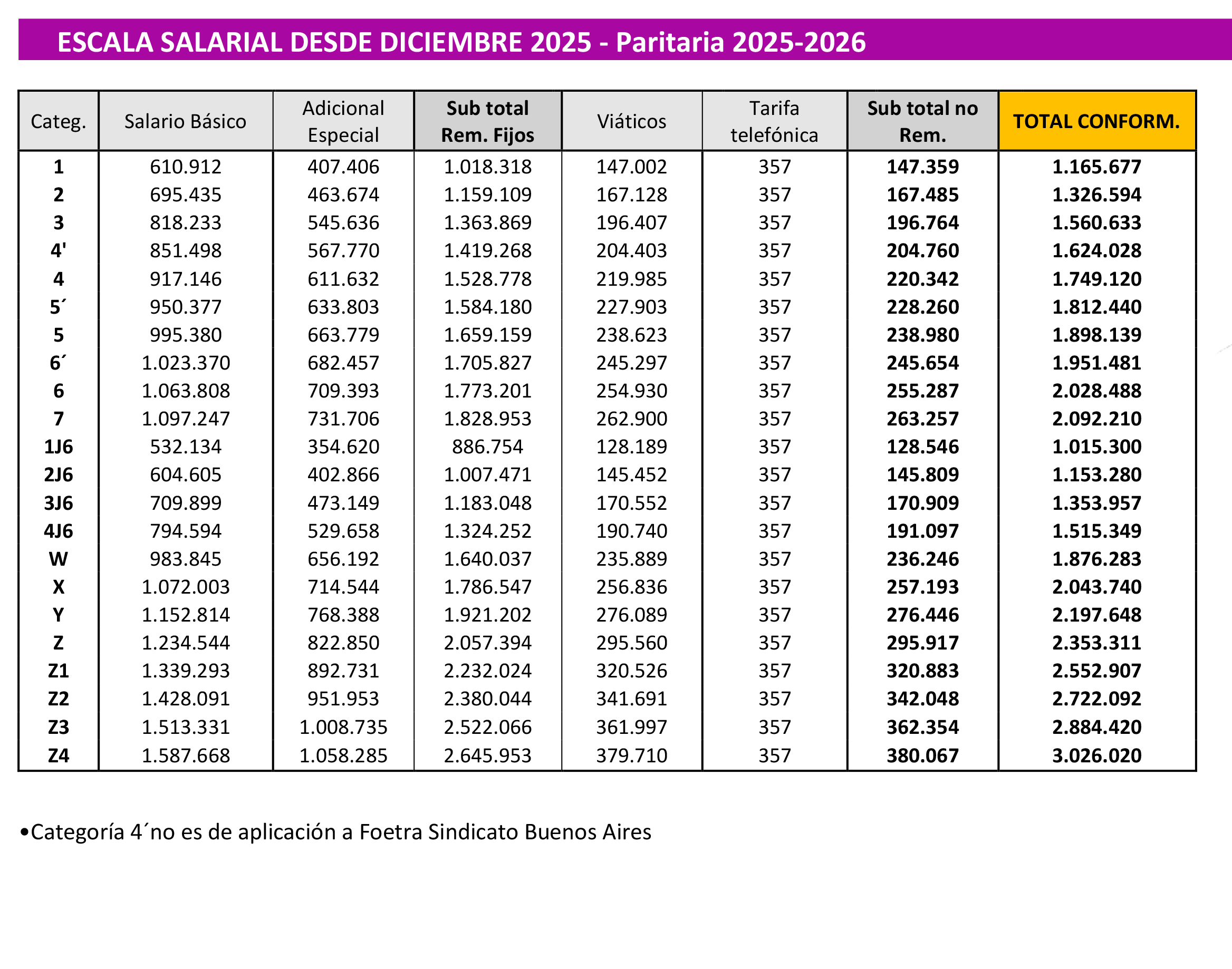The width and height of the screenshot is (1232, 969).
Task: Select the Tarifa telefónica header cell
Action: [x=774, y=121]
